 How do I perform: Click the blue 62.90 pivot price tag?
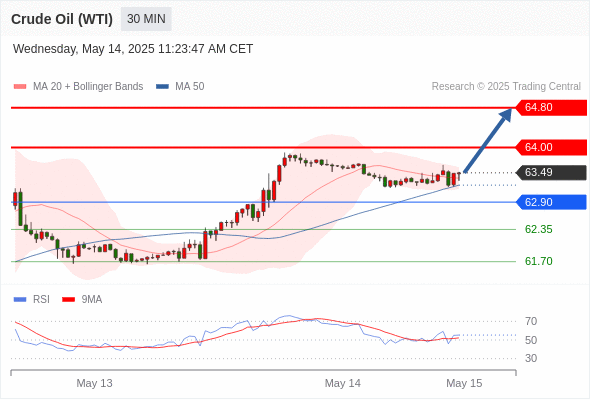pos(551,202)
